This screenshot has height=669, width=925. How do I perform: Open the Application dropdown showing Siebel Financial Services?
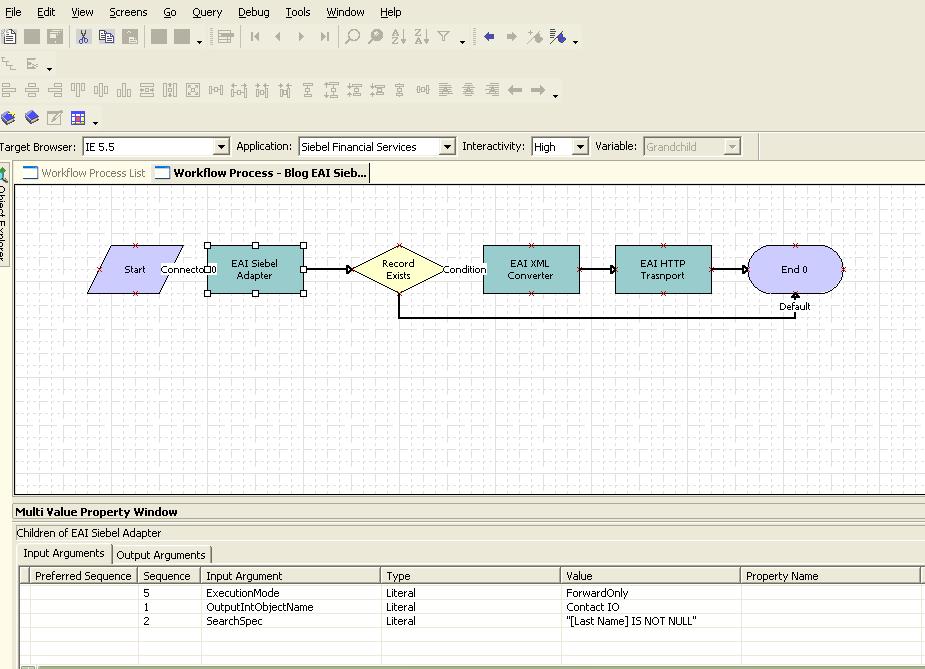(x=449, y=145)
